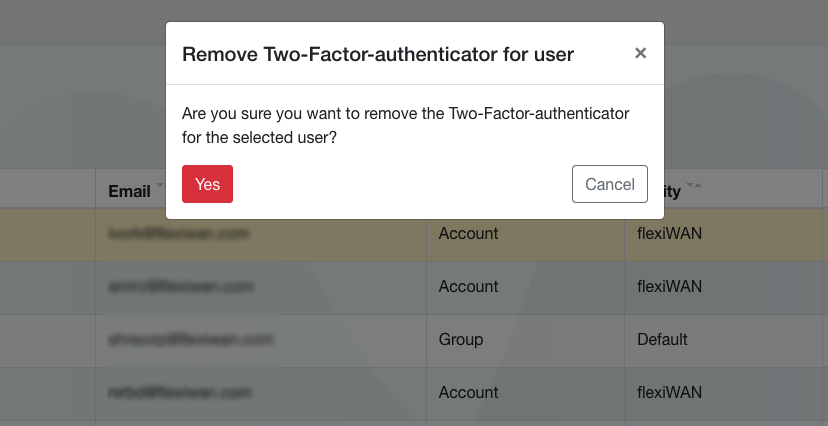Select the Group cell in the third row
828x426 pixels.
(461, 340)
